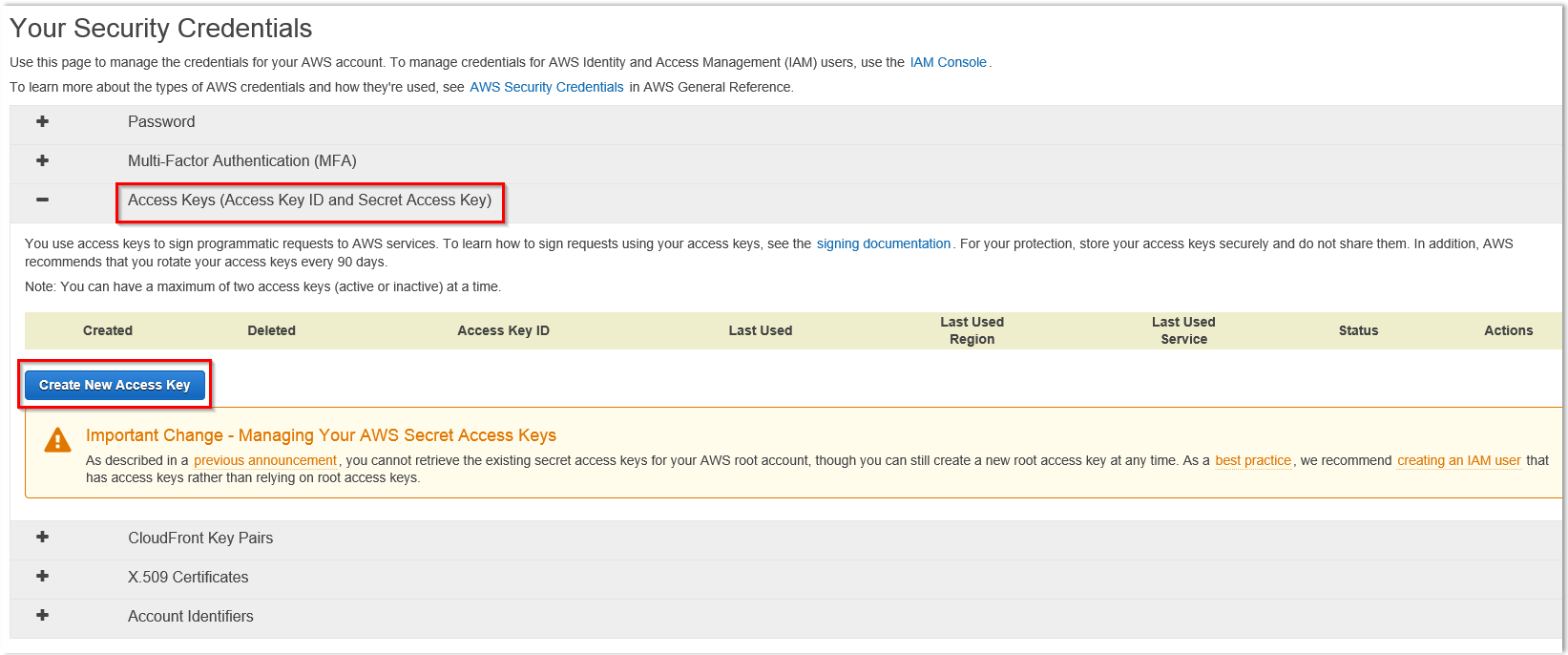Expand X.509 Certificates plus icon

coord(42,576)
